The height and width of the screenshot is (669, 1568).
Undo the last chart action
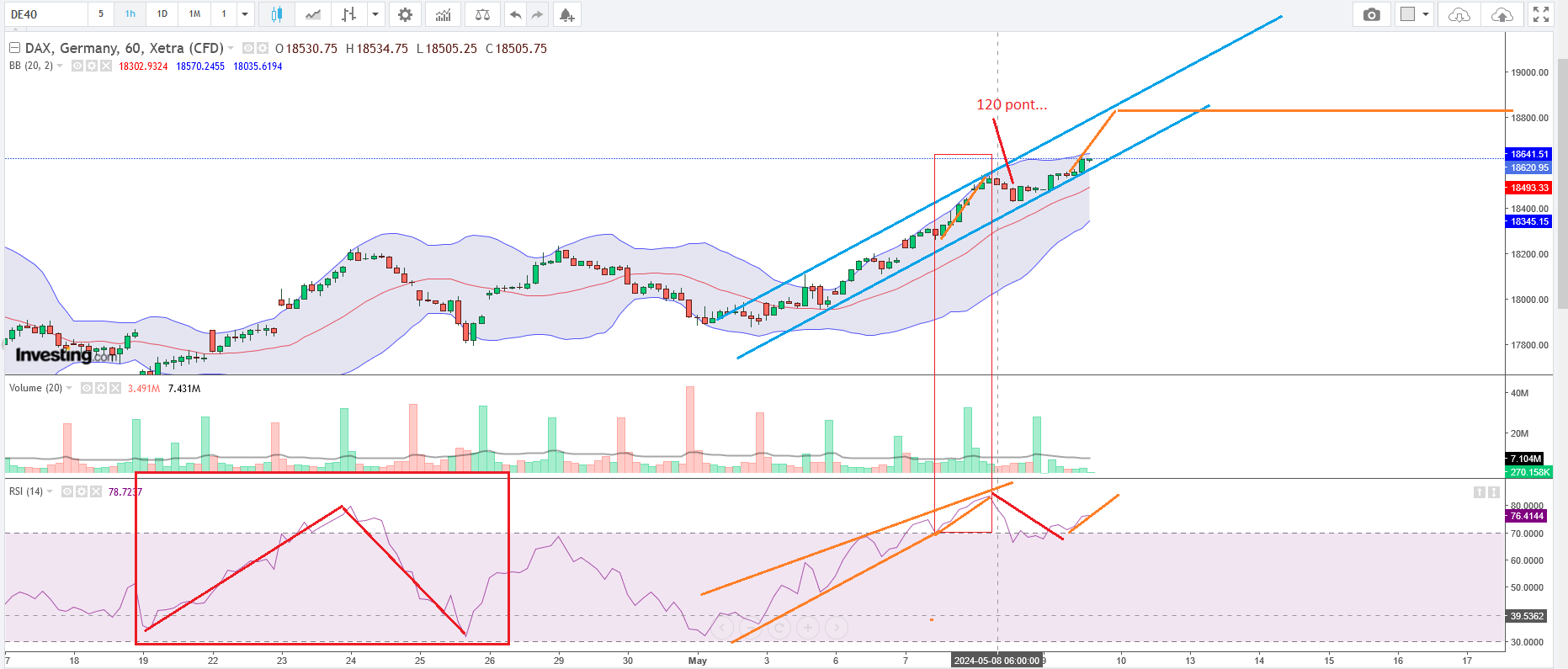coord(515,14)
